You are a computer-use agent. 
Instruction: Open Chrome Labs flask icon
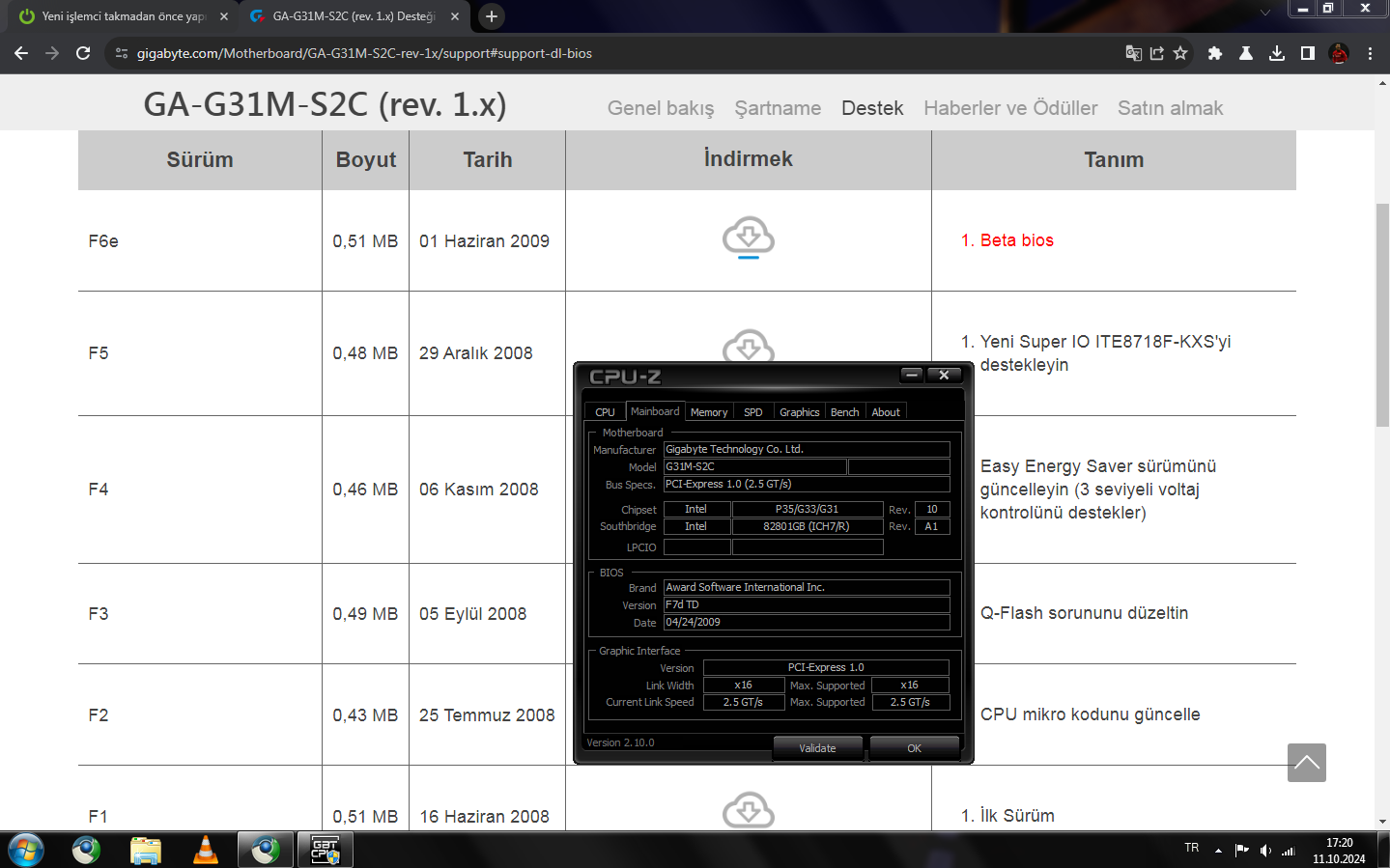click(1246, 53)
